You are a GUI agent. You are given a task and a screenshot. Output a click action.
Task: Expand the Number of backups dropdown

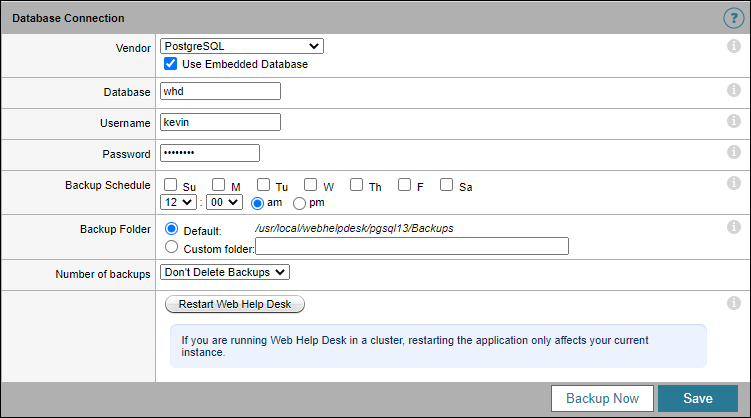pos(225,272)
